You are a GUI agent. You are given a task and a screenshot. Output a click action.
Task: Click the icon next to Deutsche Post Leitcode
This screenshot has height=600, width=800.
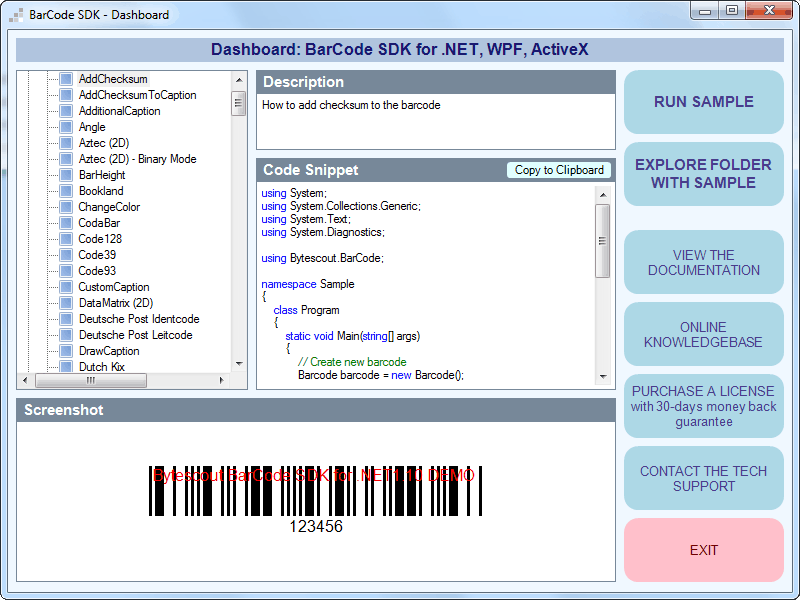(x=66, y=335)
